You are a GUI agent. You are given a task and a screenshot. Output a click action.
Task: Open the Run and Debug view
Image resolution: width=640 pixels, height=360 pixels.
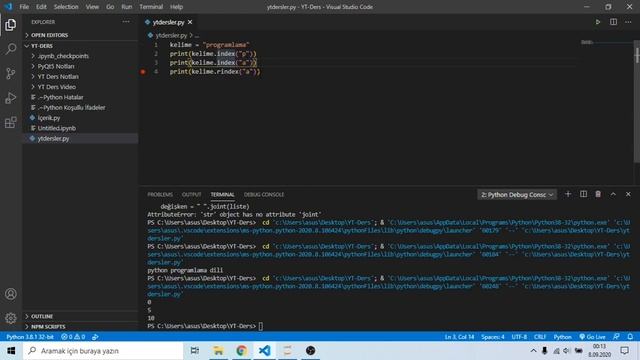click(11, 98)
